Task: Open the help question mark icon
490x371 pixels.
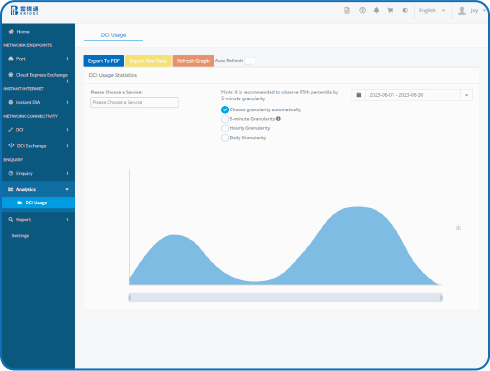Action: coord(362,10)
